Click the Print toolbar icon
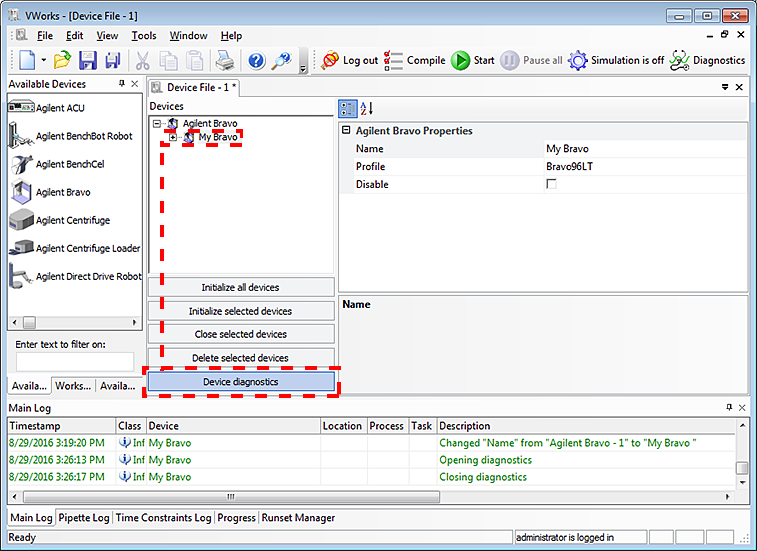 (227, 60)
